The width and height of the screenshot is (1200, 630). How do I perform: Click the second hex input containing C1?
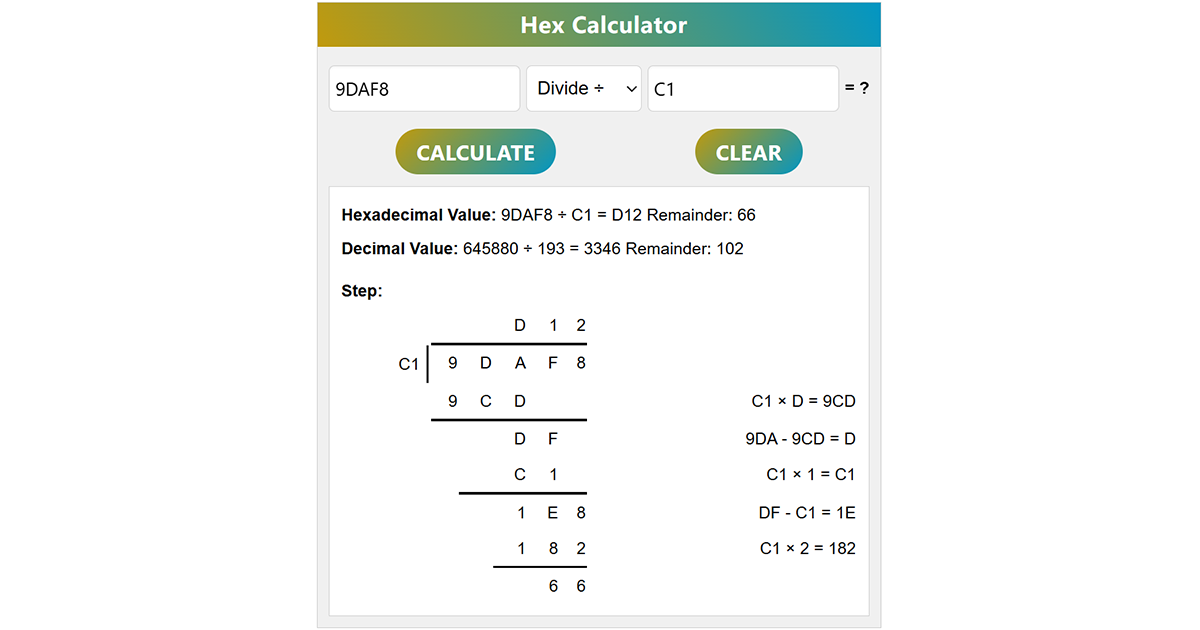click(742, 89)
